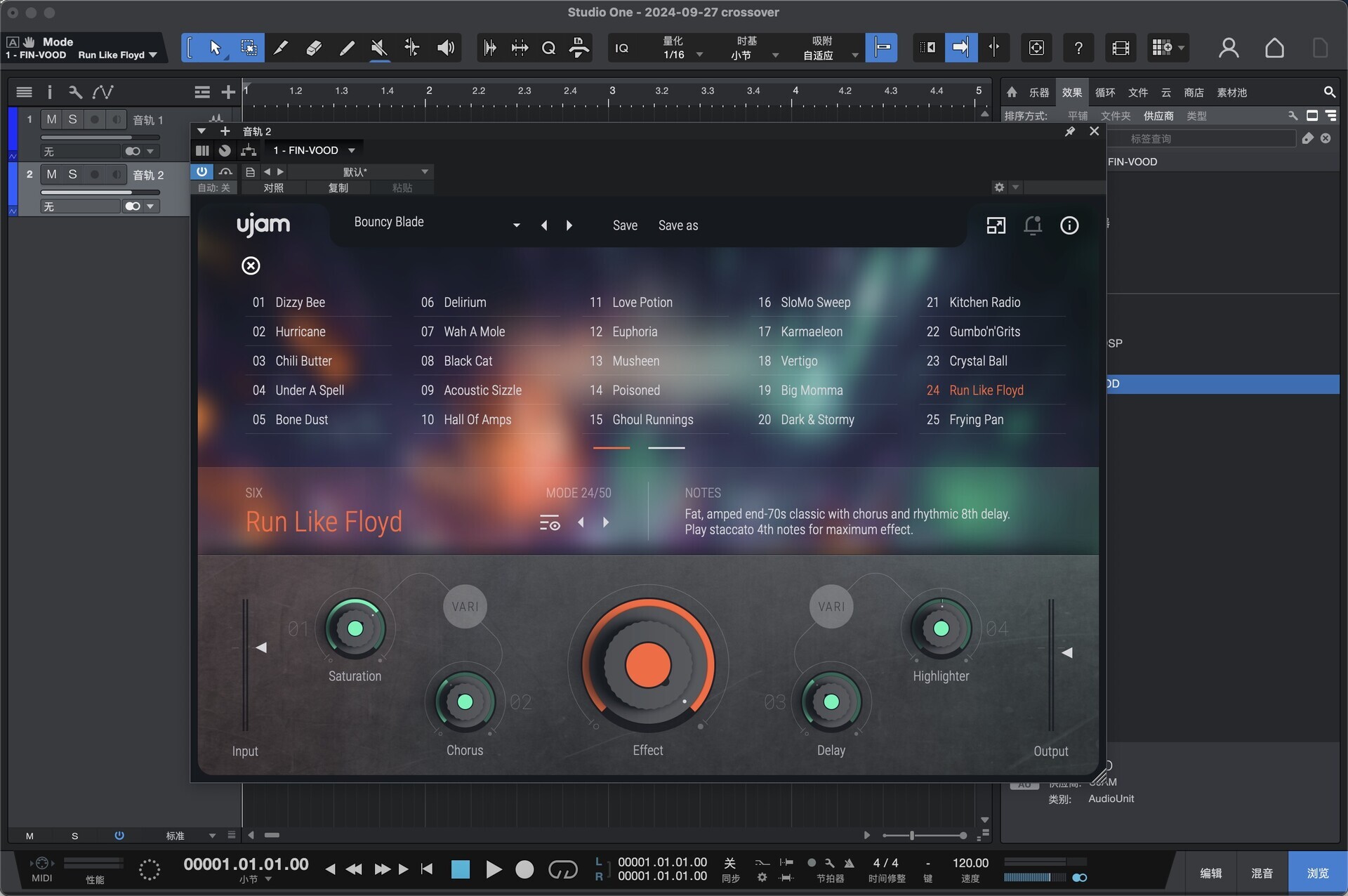Select mode 25 Frying Pan
Viewport: 1348px width, 896px height.
click(x=992, y=419)
